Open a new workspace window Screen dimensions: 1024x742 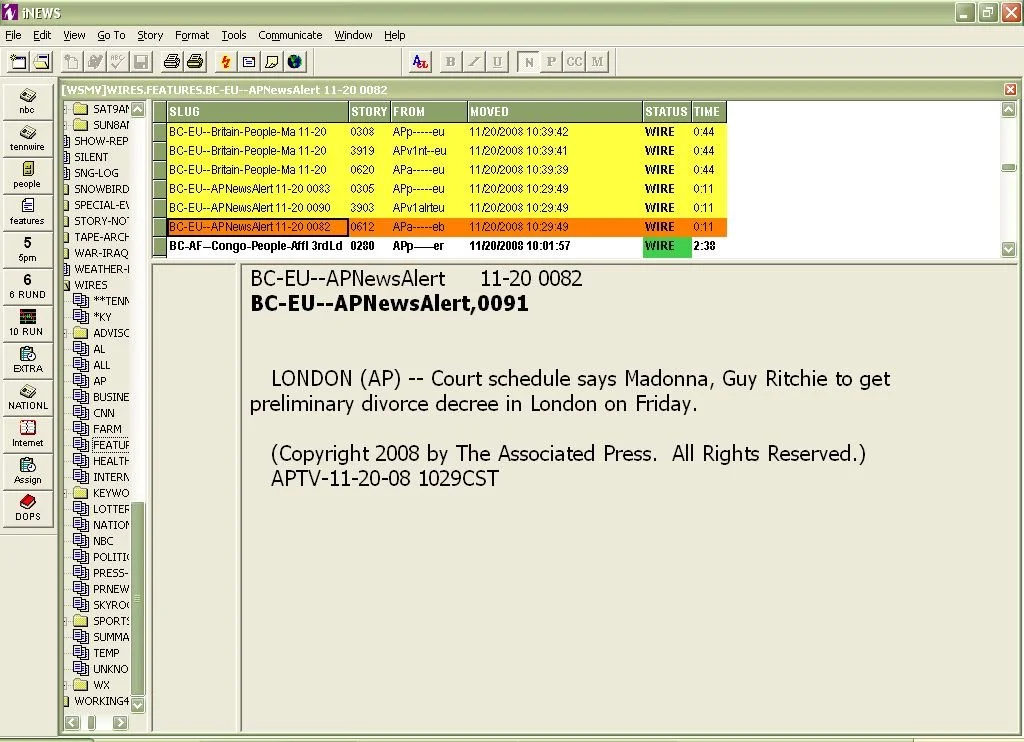(x=18, y=62)
